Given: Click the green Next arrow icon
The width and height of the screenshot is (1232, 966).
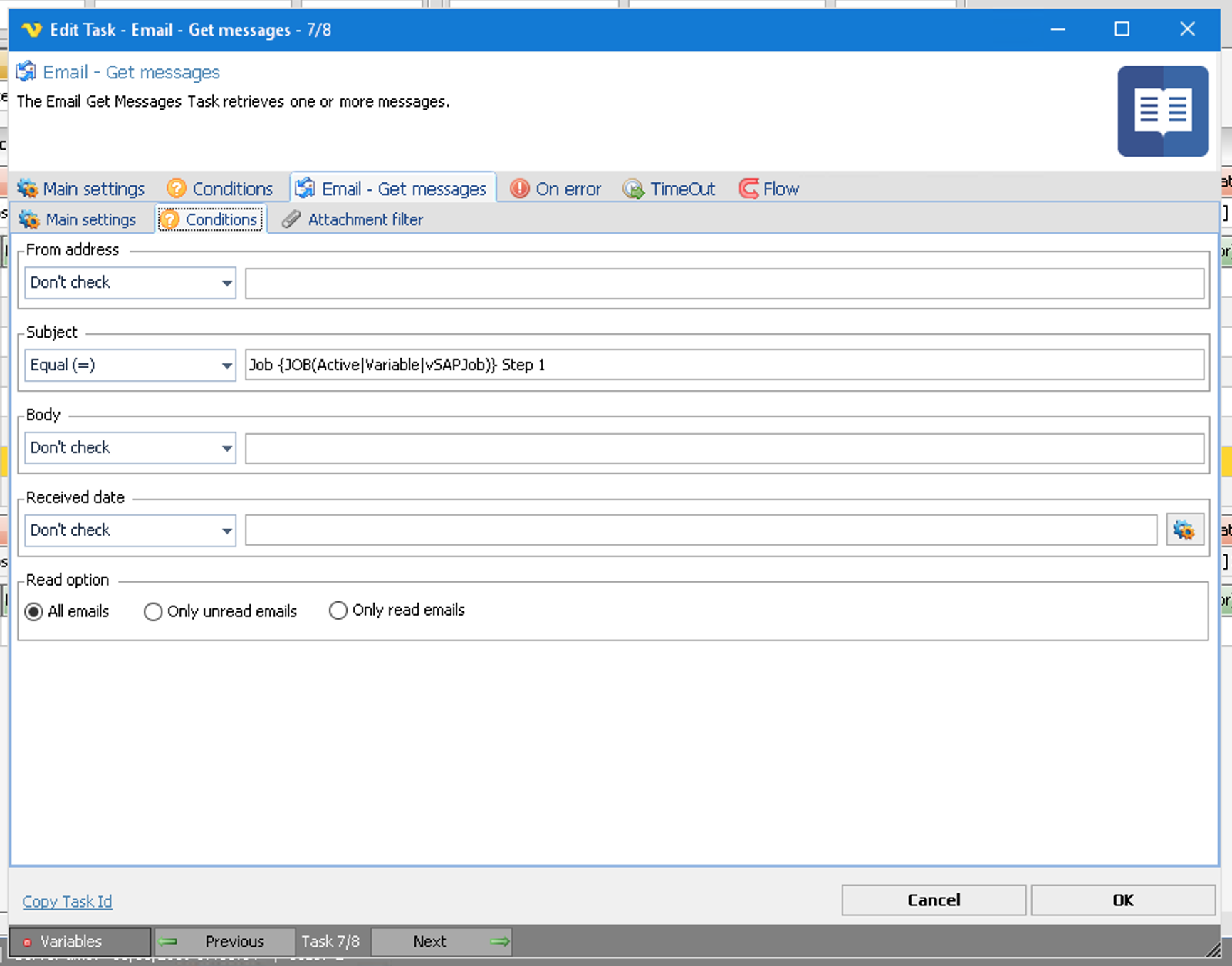Looking at the screenshot, I should [500, 942].
